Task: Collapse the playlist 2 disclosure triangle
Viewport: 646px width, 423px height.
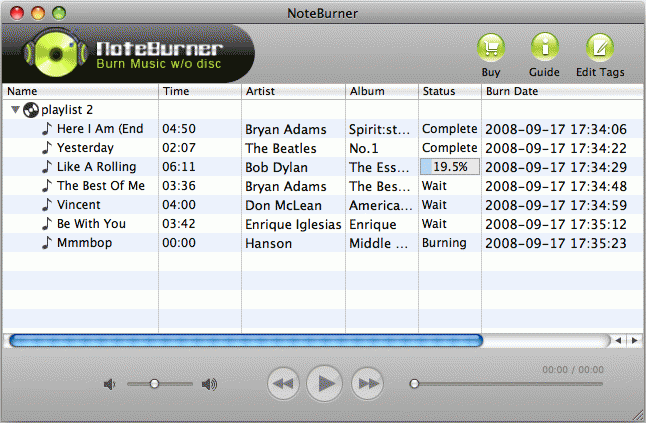Action: [x=15, y=110]
